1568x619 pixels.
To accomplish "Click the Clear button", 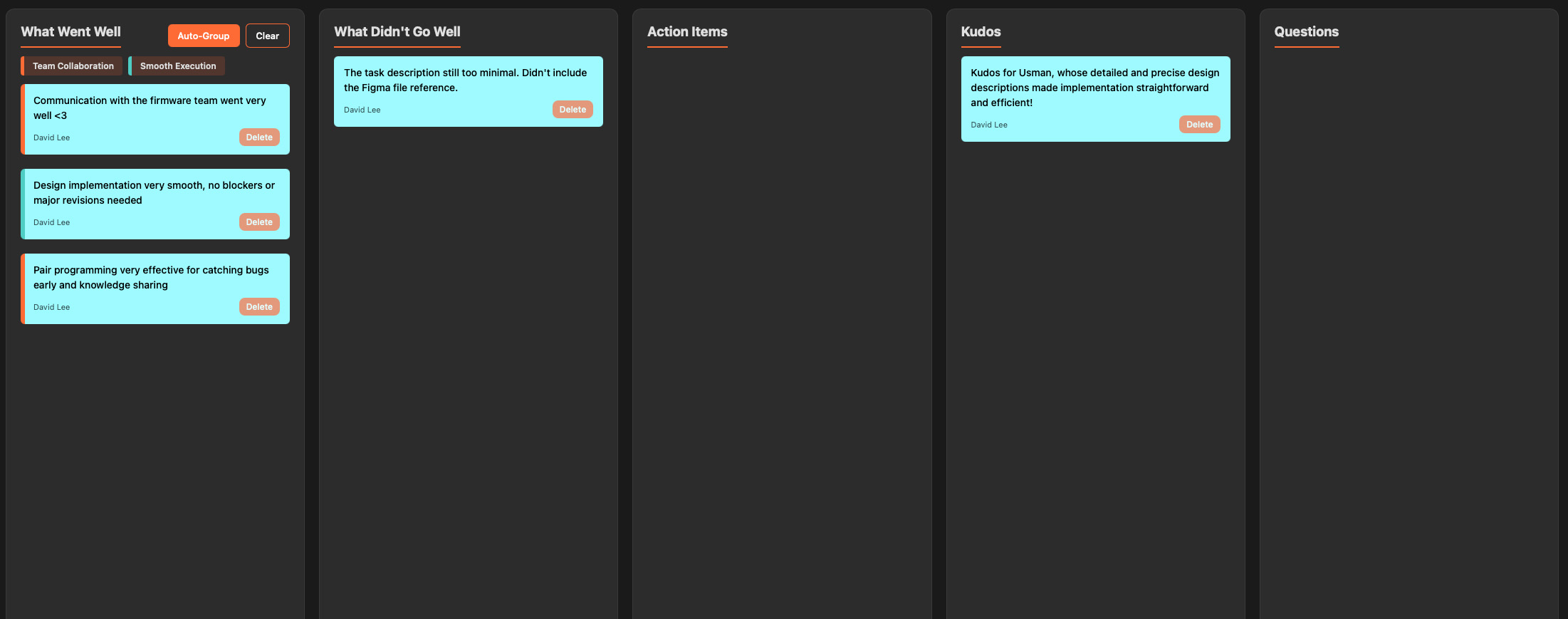I will pos(268,36).
